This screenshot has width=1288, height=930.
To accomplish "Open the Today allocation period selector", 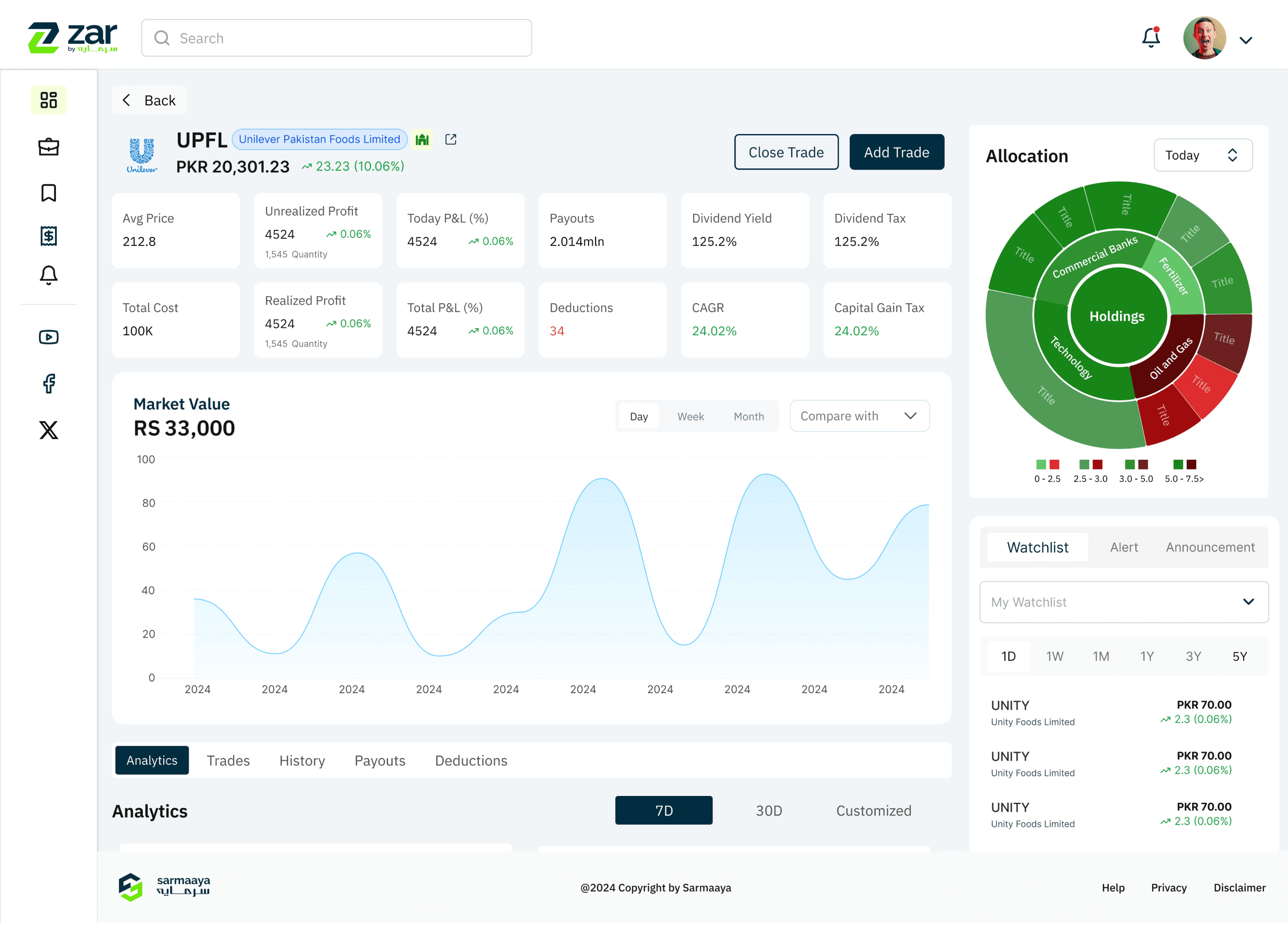I will click(1202, 155).
